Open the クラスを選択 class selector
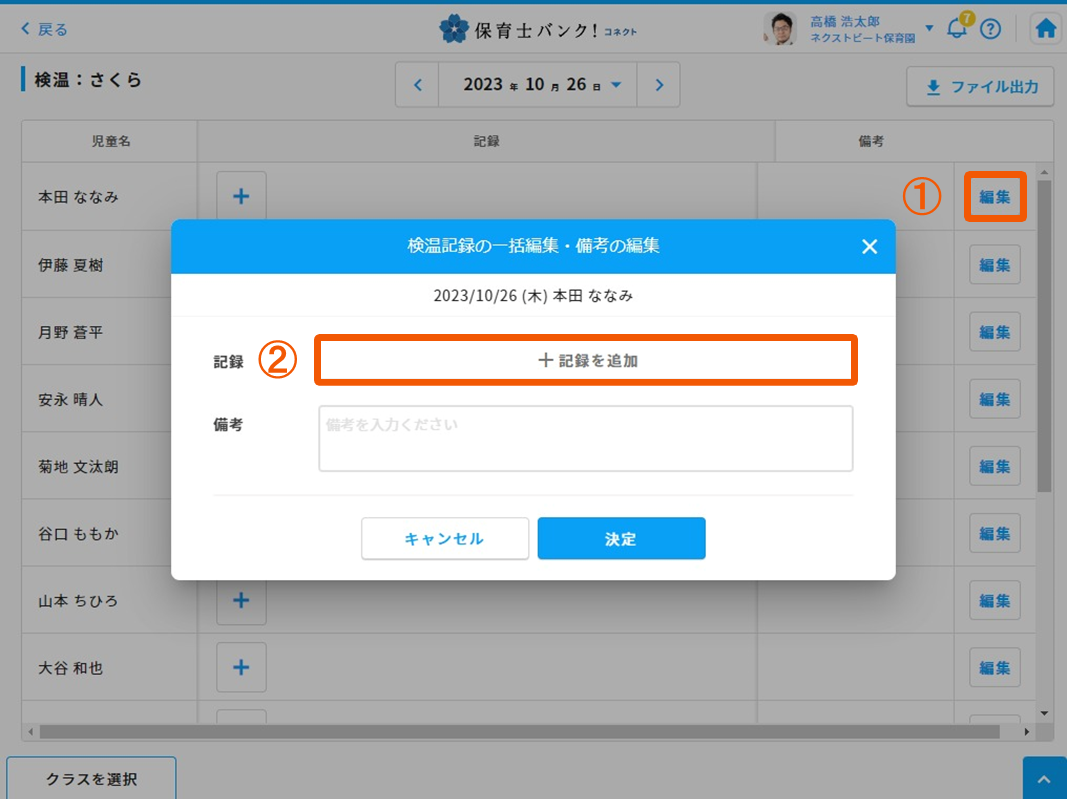 pyautogui.click(x=91, y=779)
